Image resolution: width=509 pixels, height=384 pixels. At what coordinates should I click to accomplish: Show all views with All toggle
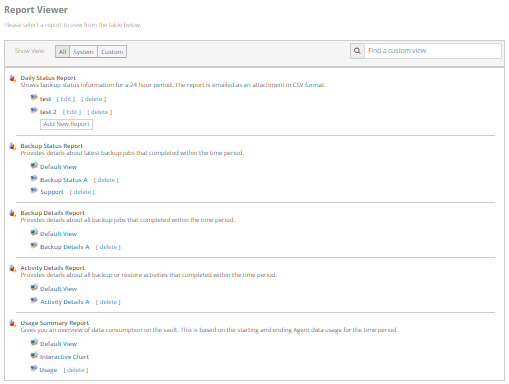tap(62, 52)
